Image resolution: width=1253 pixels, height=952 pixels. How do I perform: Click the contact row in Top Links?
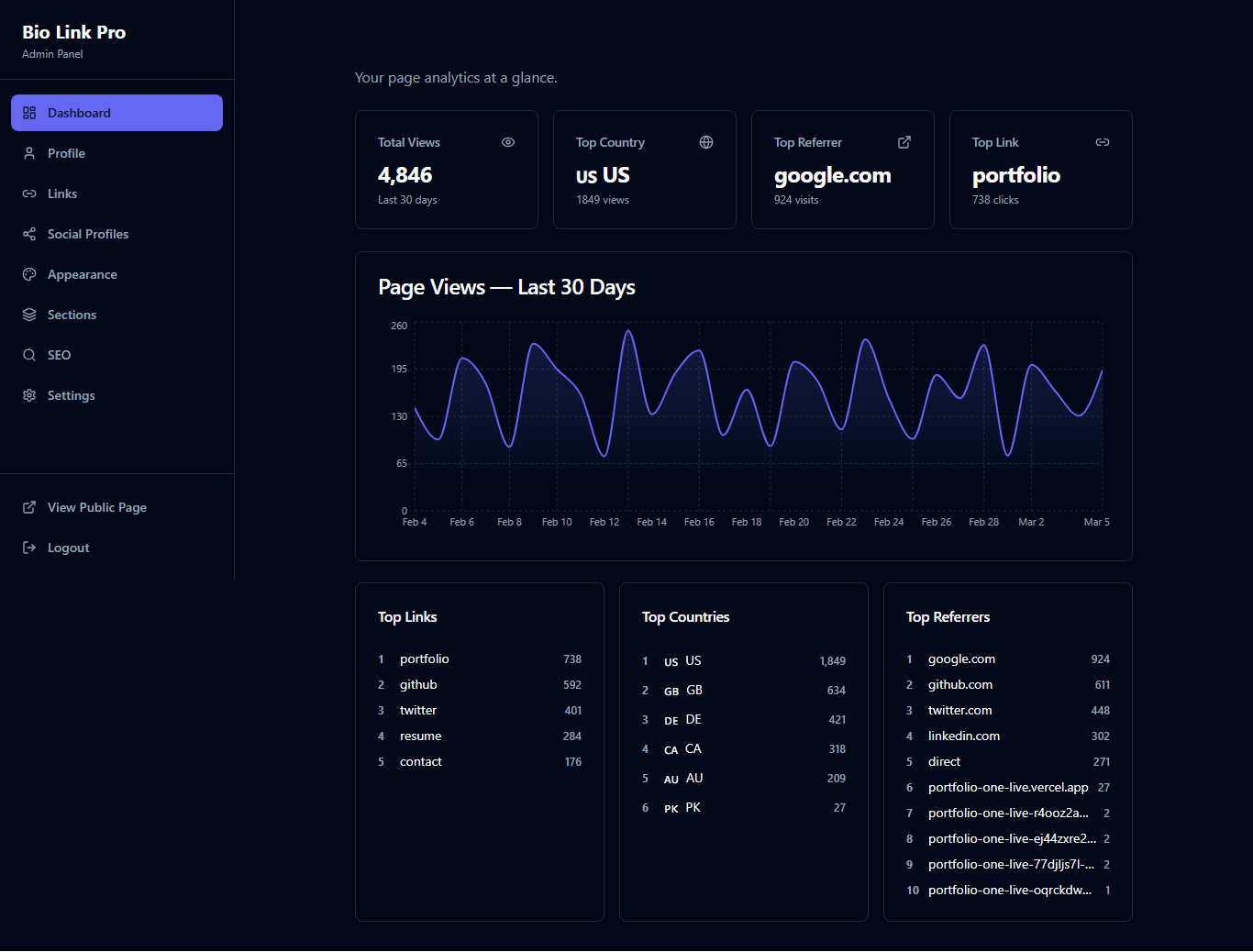480,762
